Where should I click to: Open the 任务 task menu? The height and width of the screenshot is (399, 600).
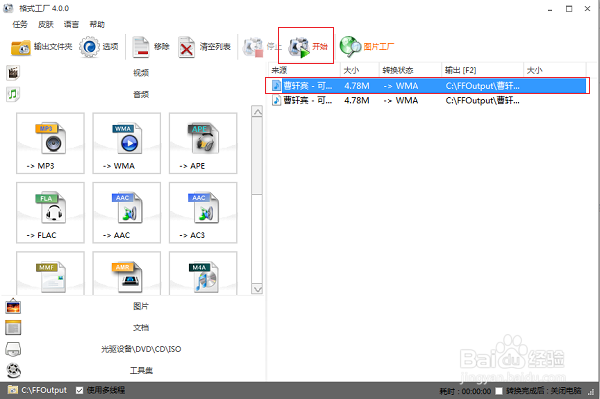(x=20, y=24)
